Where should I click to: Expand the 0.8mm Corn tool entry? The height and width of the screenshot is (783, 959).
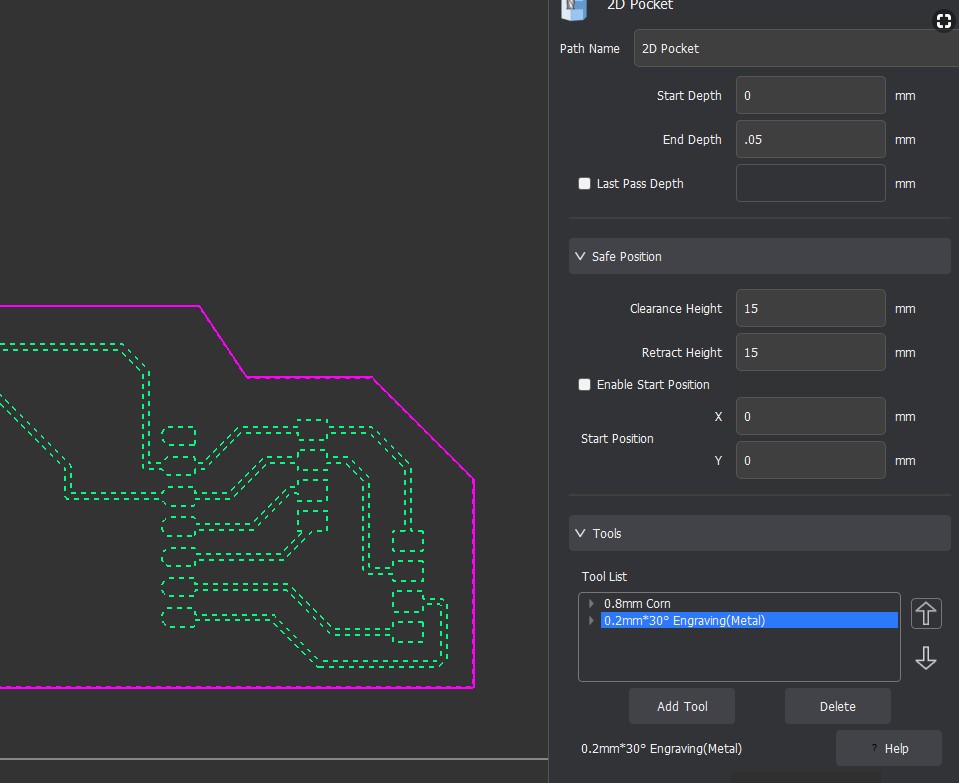point(591,603)
